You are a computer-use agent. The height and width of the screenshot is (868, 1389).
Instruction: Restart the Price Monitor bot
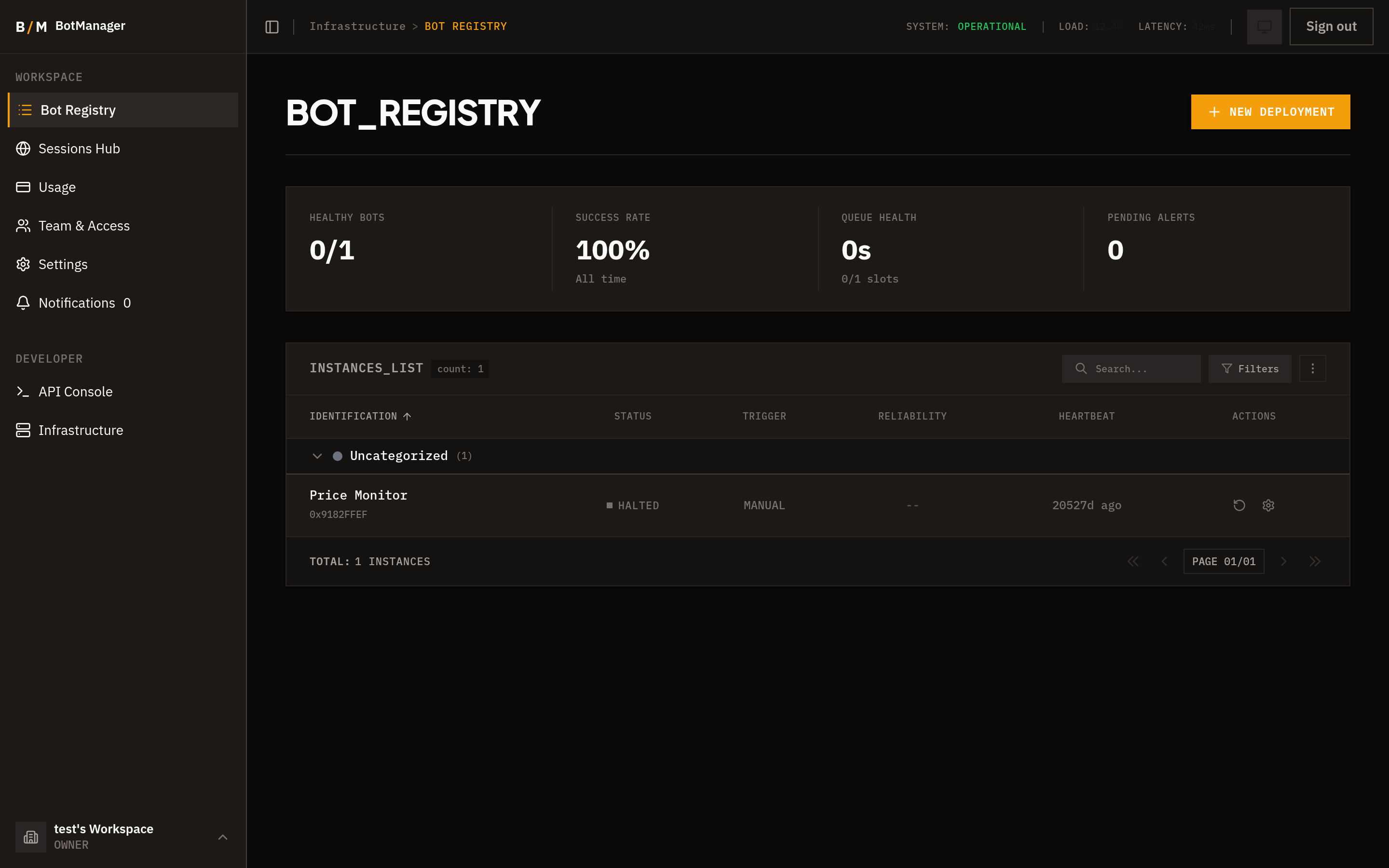[x=1239, y=505]
